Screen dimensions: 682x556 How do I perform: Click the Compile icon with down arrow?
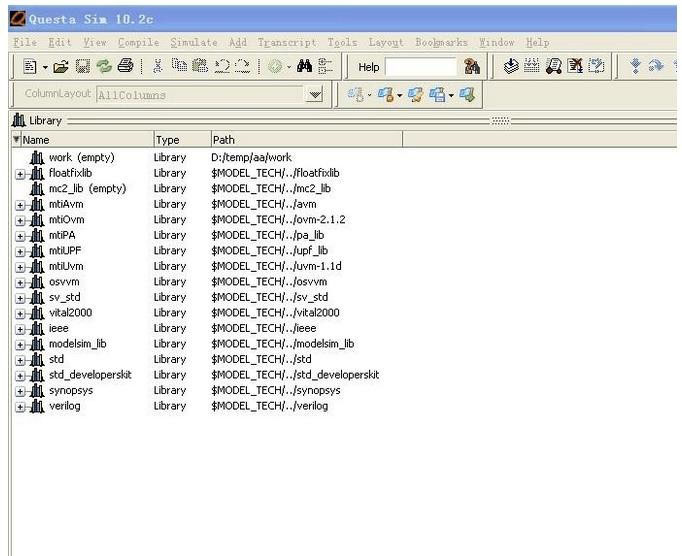(511, 66)
